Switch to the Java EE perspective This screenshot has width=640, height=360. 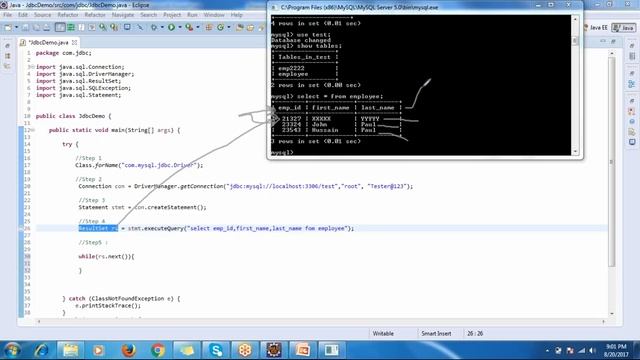(x=595, y=27)
